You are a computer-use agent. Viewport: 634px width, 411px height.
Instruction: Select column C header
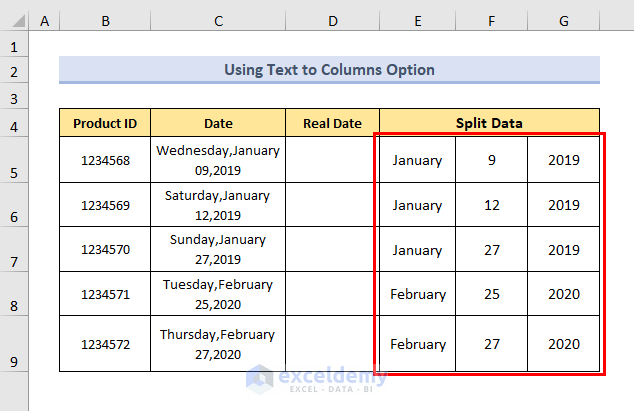click(x=217, y=20)
